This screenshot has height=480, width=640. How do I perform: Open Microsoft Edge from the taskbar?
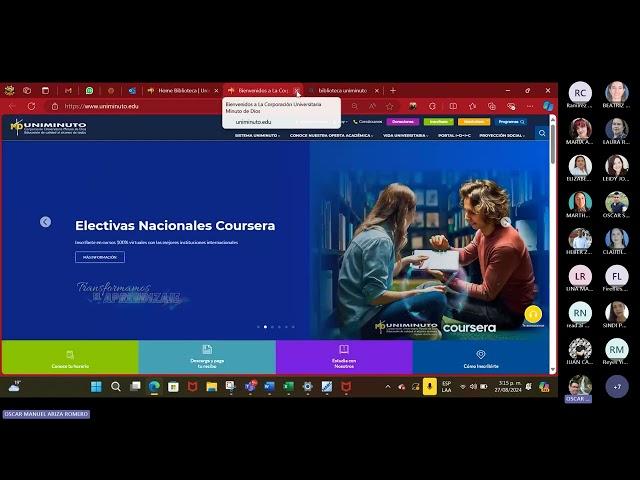154,387
